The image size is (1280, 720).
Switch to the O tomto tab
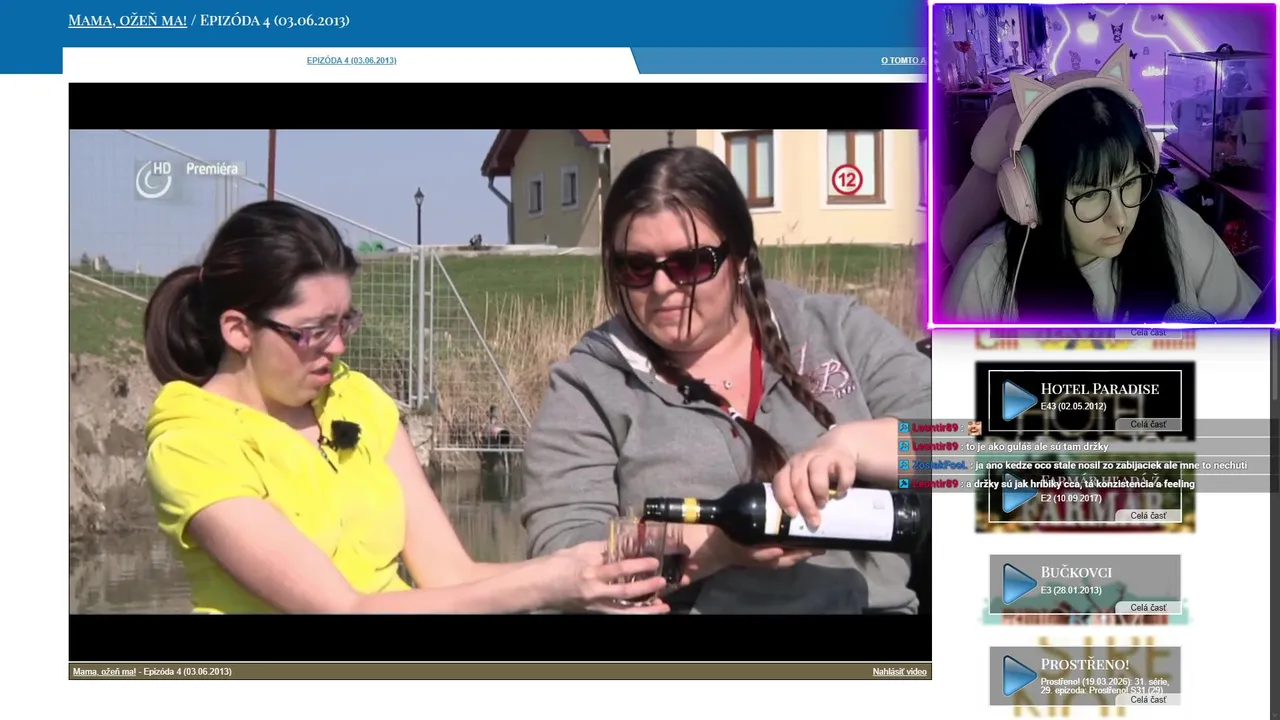(x=903, y=61)
